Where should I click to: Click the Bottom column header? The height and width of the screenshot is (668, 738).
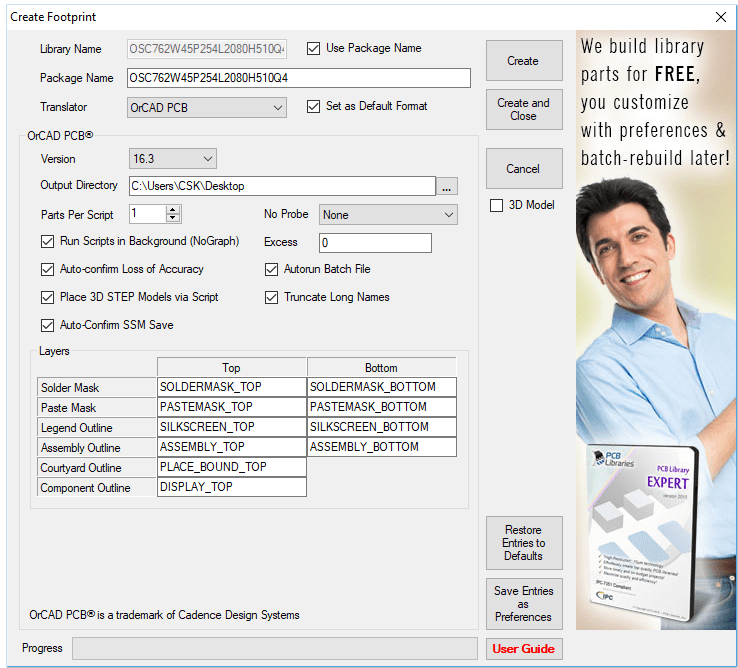(x=382, y=367)
